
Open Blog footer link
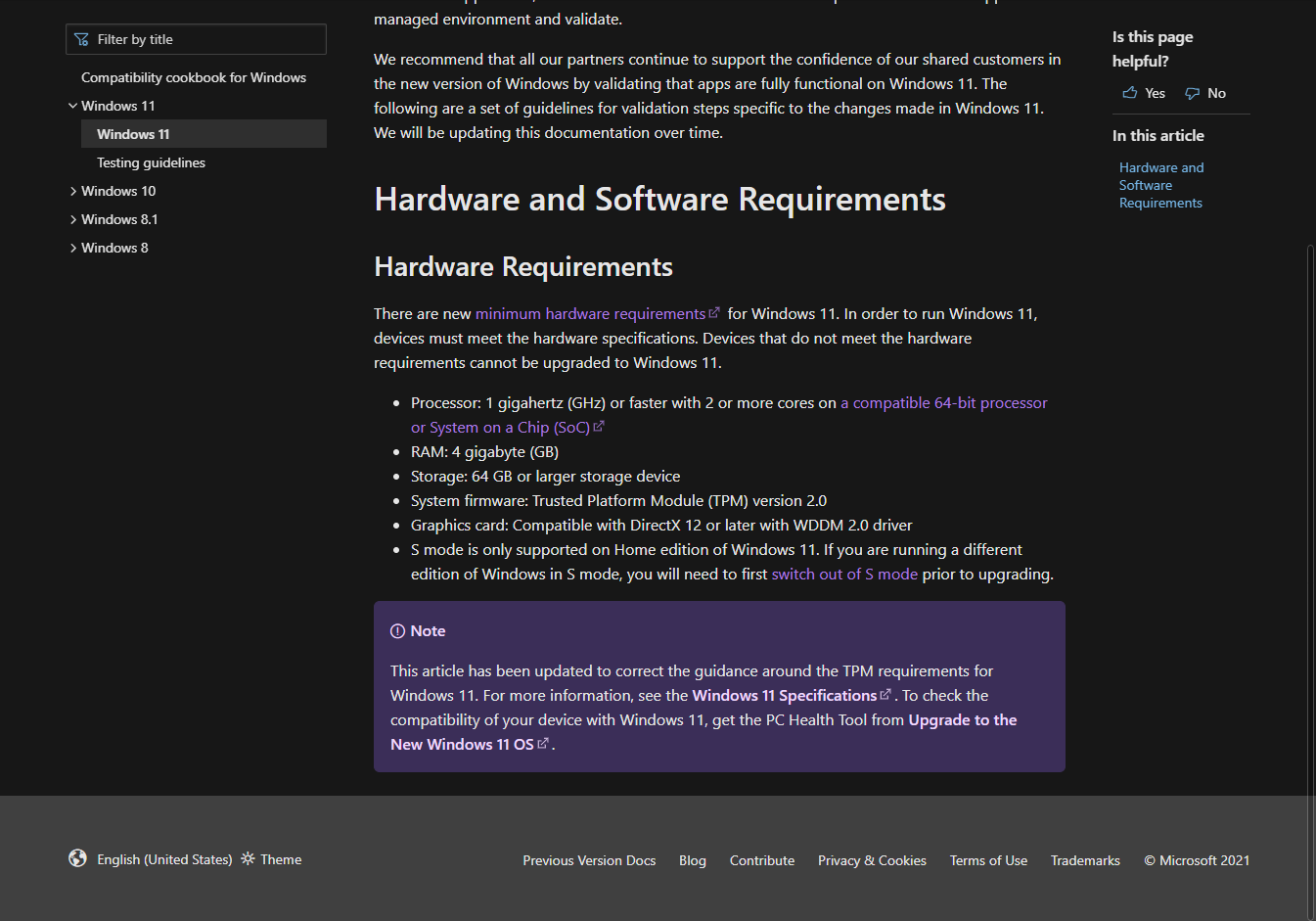(x=693, y=860)
